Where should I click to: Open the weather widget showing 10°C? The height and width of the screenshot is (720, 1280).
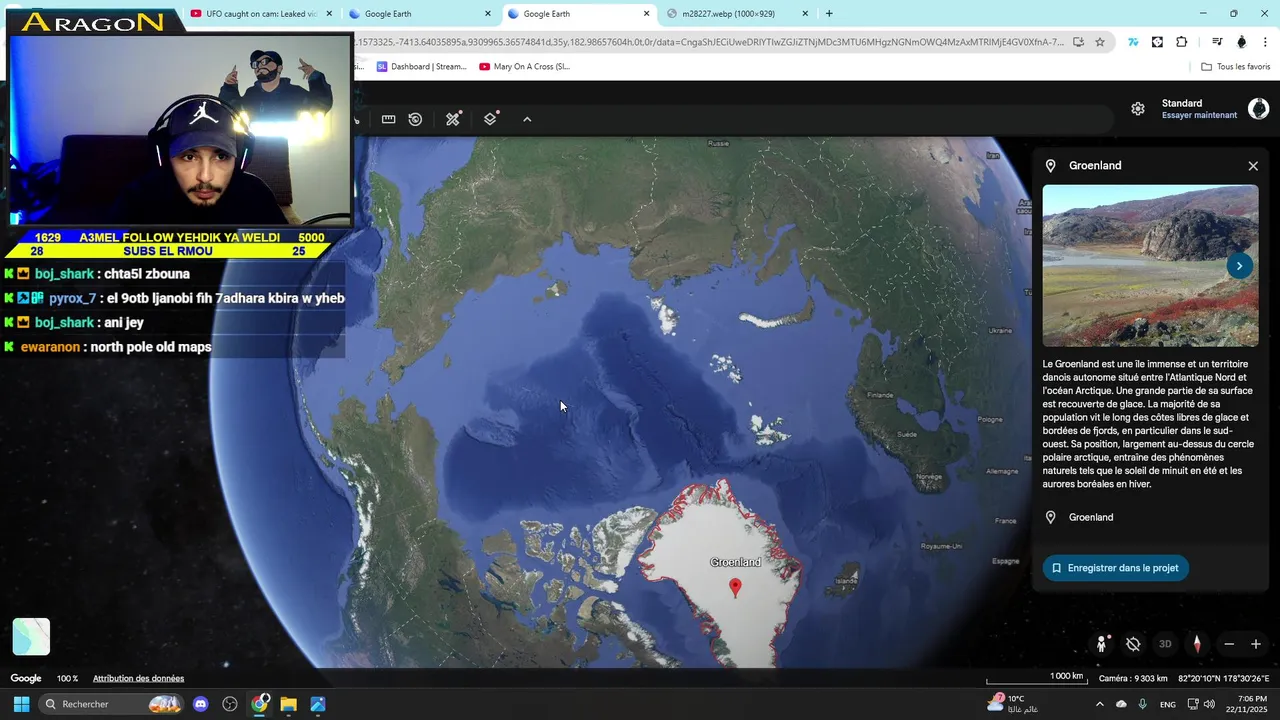(x=1014, y=704)
